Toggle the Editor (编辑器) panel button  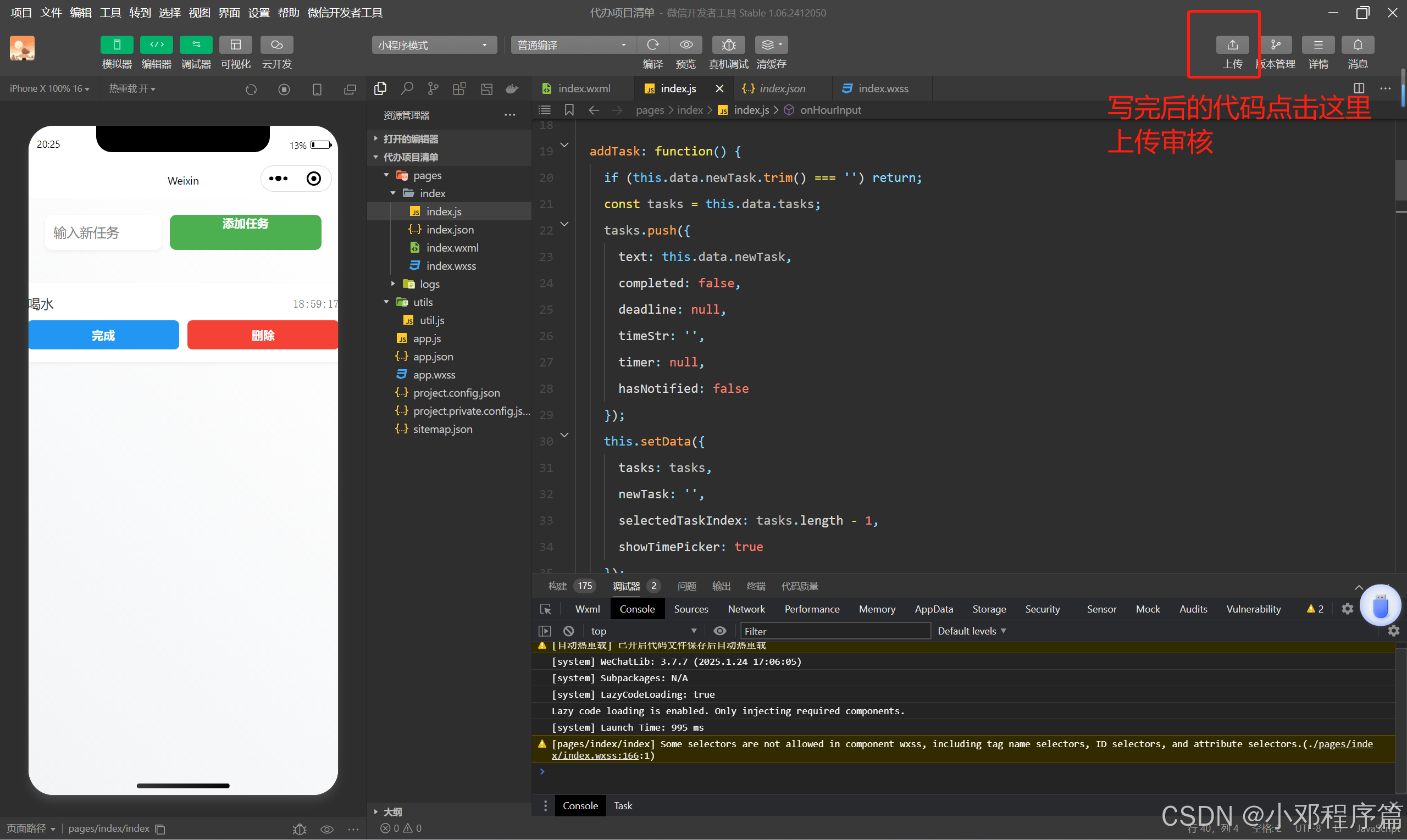click(x=156, y=44)
